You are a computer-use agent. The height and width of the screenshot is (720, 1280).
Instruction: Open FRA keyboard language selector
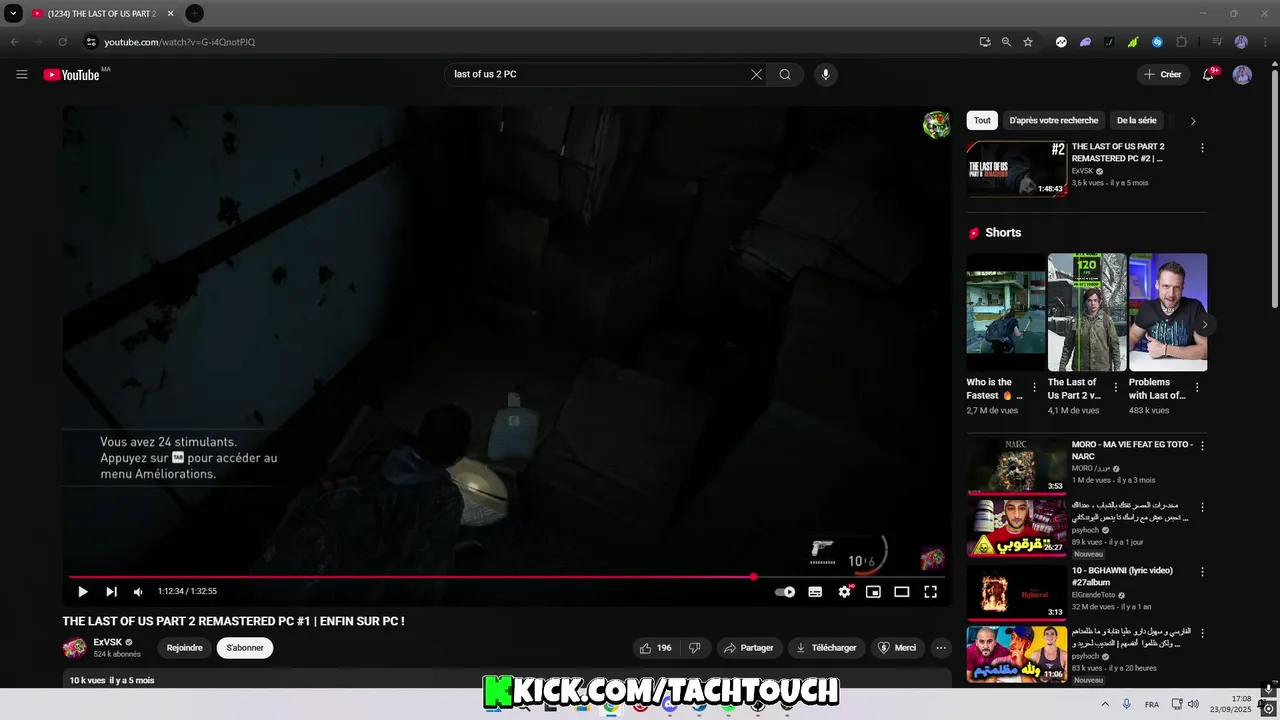[1152, 704]
